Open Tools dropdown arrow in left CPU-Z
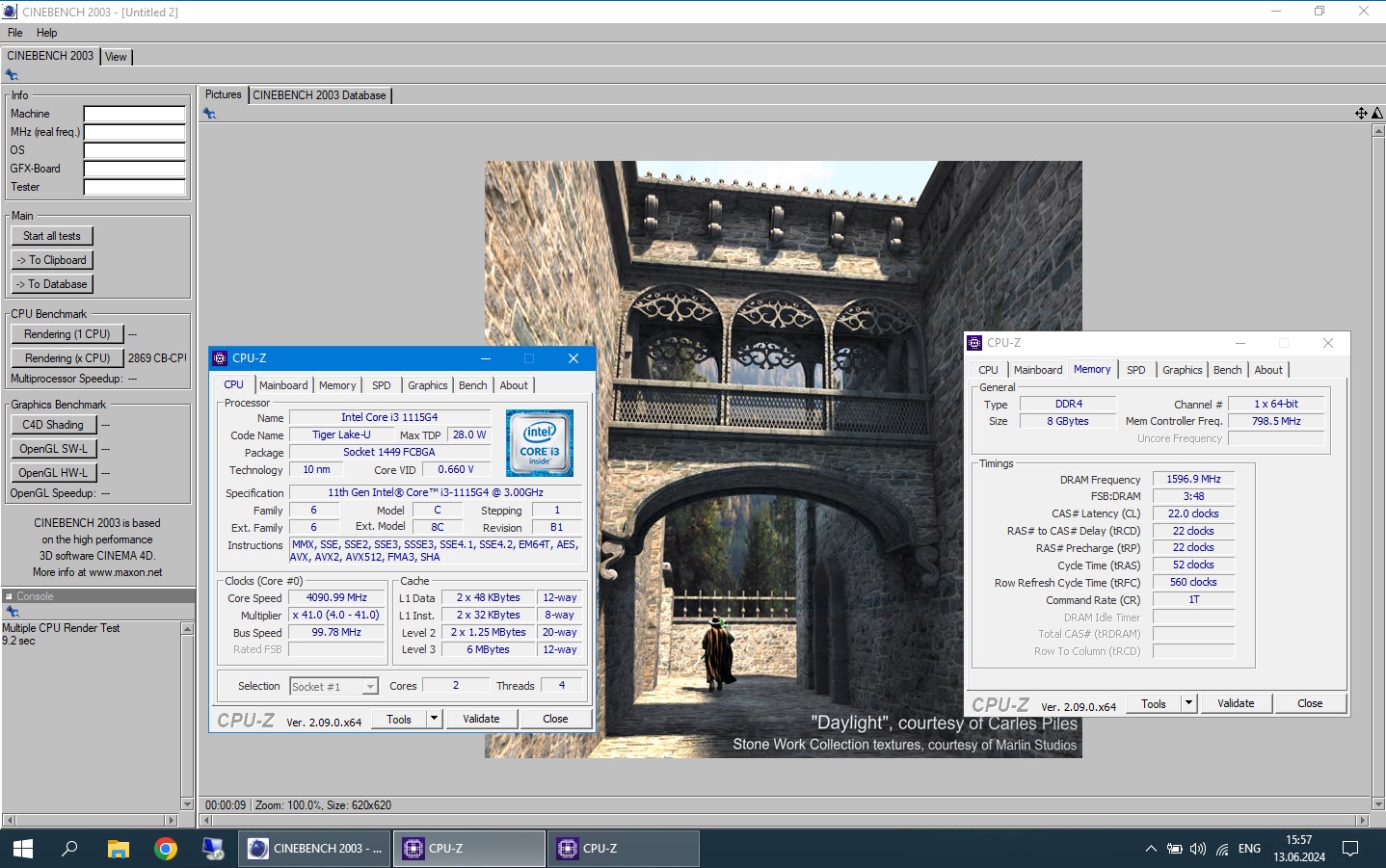The image size is (1386, 868). point(435,719)
